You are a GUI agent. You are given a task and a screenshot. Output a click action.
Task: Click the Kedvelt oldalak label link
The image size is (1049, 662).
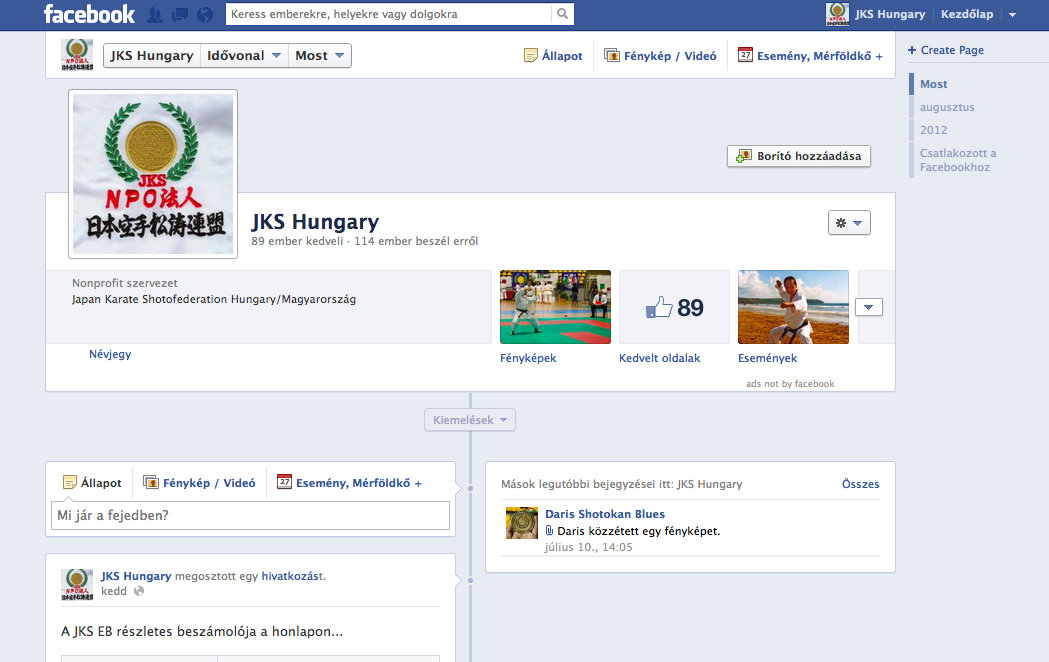click(660, 358)
